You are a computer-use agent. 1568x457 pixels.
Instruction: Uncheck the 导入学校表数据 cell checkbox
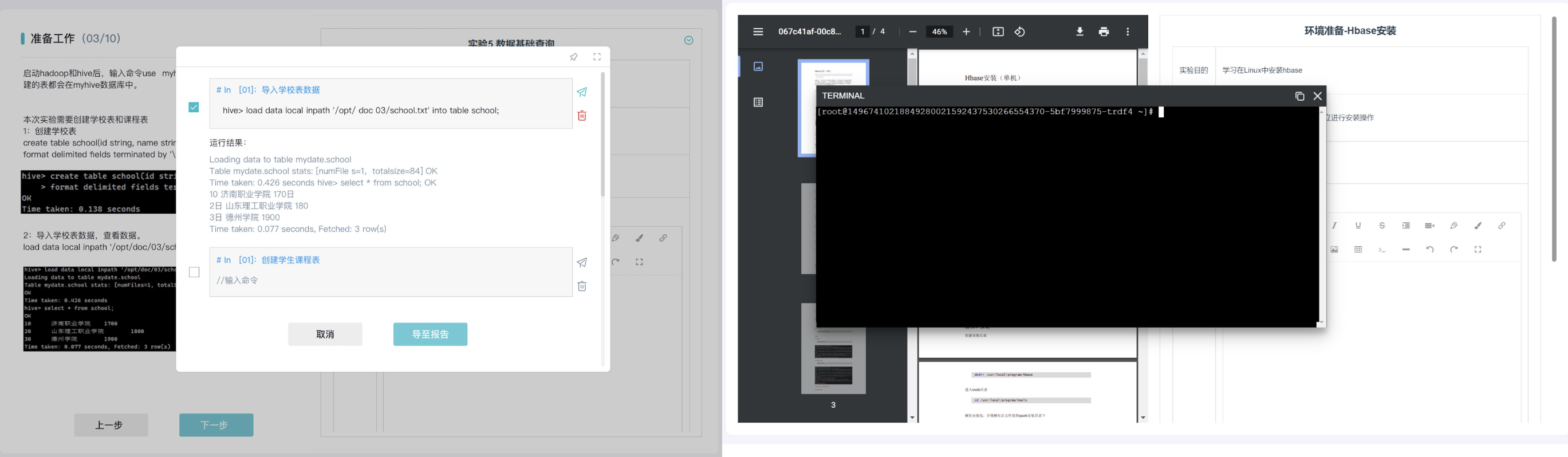click(x=194, y=107)
